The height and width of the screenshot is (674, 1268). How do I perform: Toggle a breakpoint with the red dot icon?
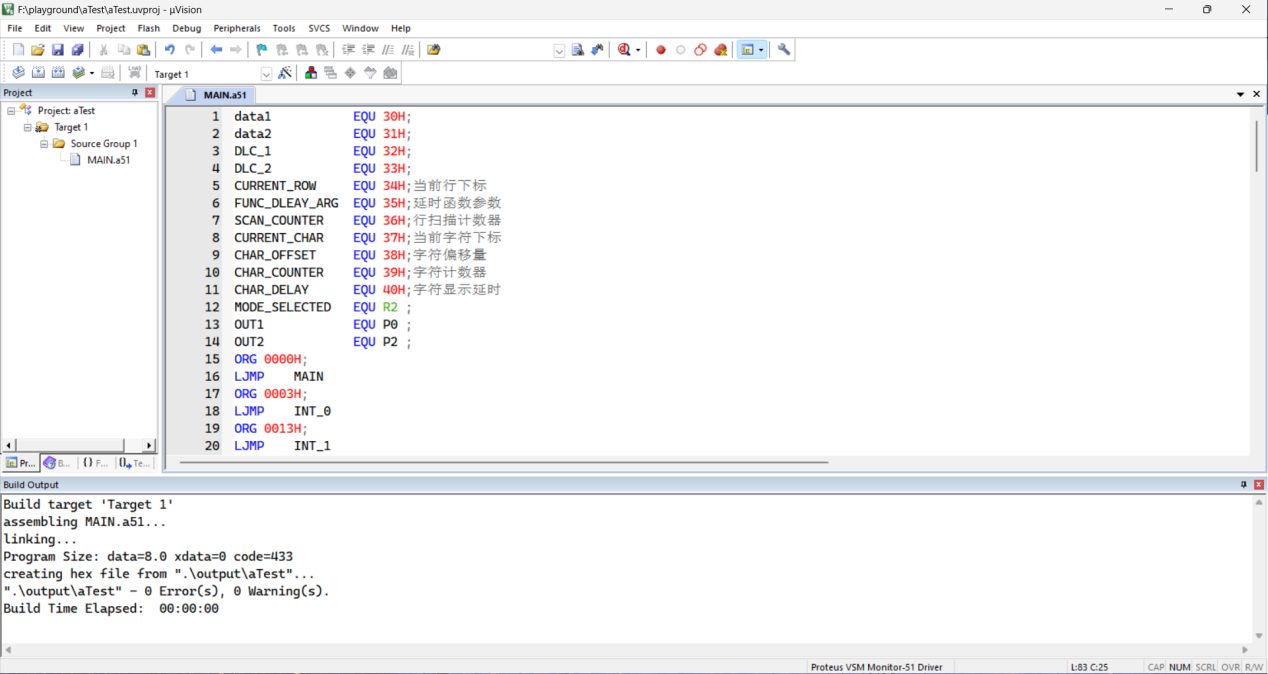(x=661, y=50)
